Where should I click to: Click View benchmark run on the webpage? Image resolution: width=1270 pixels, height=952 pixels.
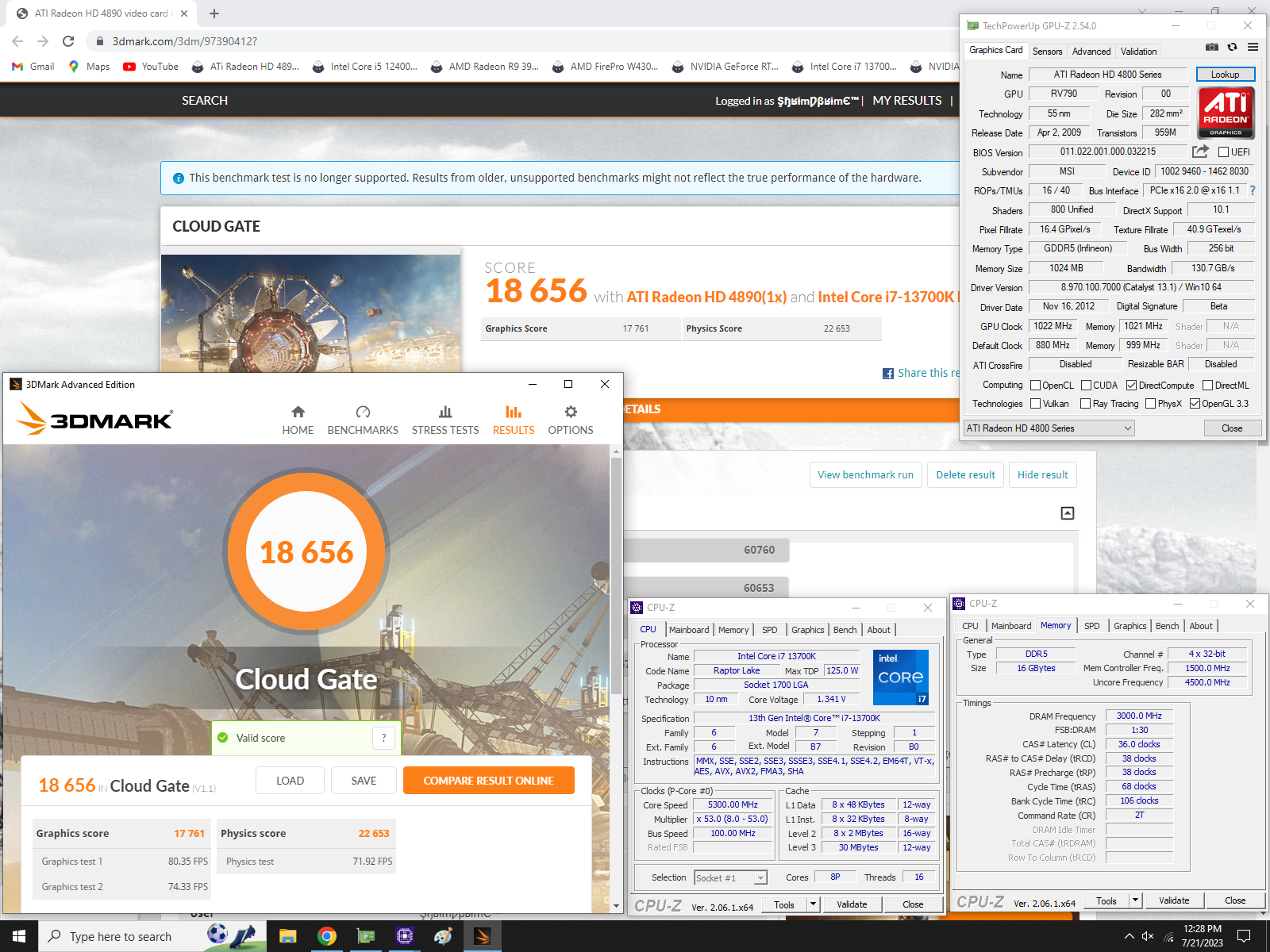(x=865, y=474)
